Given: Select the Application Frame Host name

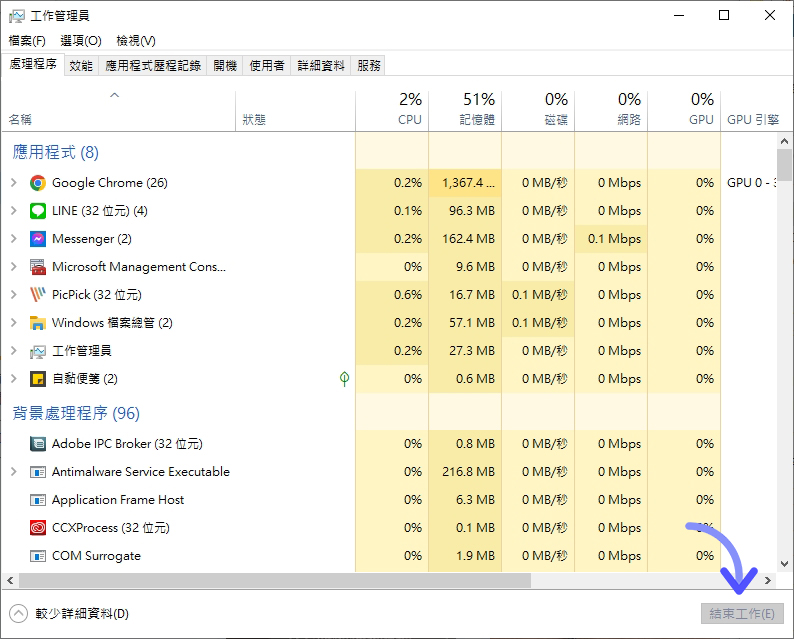Looking at the screenshot, I should tap(118, 500).
